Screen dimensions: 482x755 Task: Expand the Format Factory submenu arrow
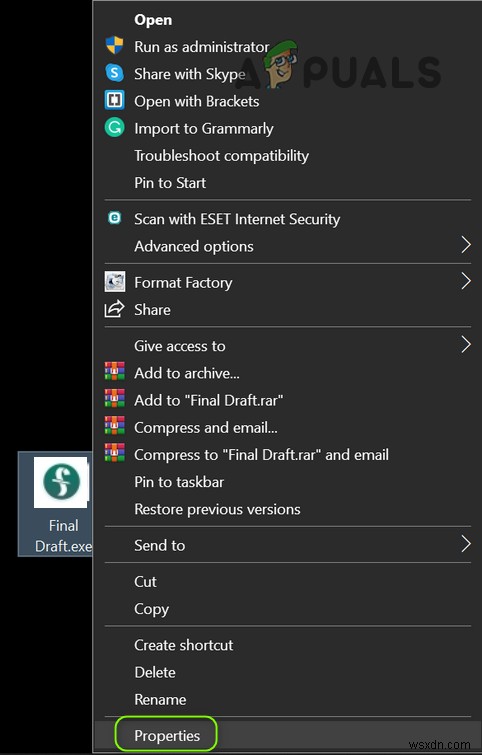(x=466, y=281)
